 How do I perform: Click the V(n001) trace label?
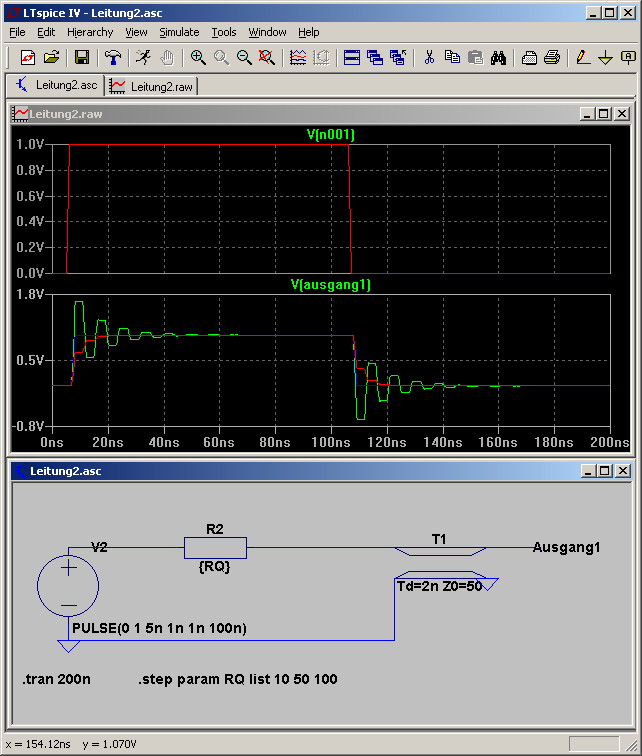pyautogui.click(x=331, y=134)
